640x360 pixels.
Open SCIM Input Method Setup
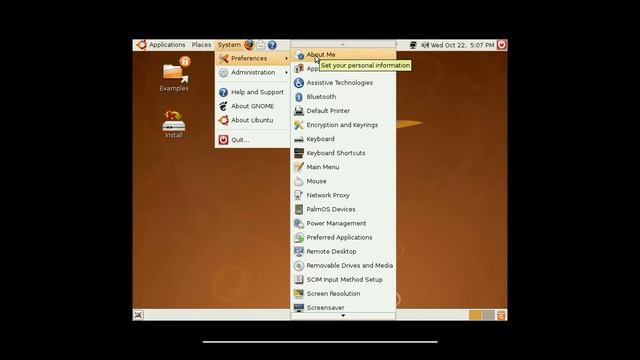pos(343,280)
